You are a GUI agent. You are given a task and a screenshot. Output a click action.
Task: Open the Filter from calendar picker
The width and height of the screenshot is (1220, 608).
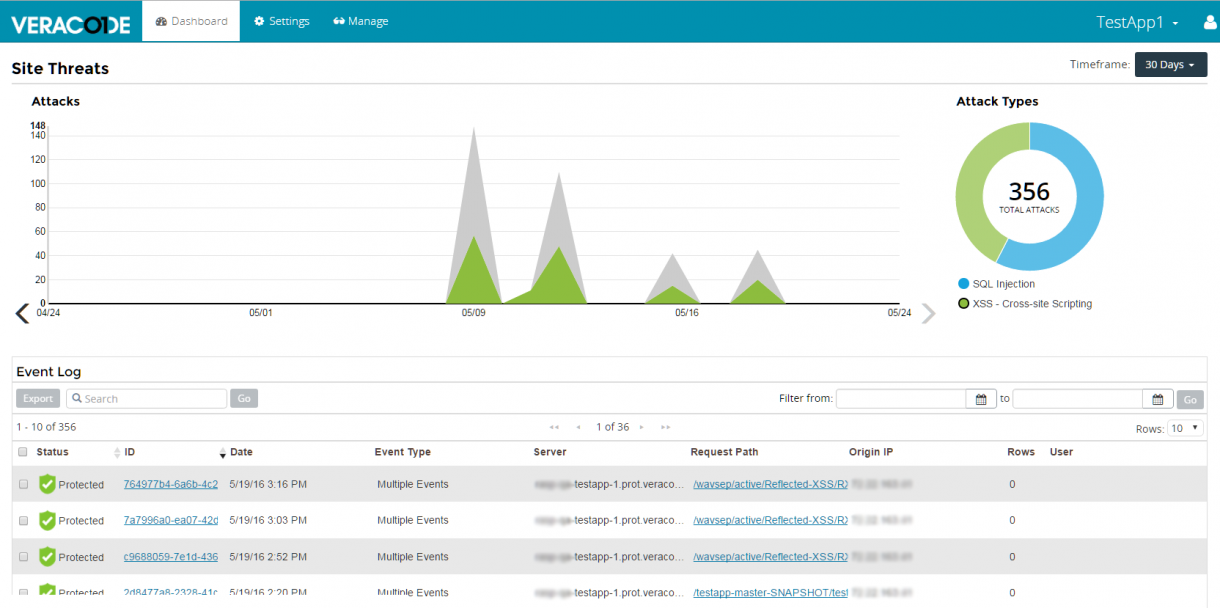pyautogui.click(x=981, y=399)
